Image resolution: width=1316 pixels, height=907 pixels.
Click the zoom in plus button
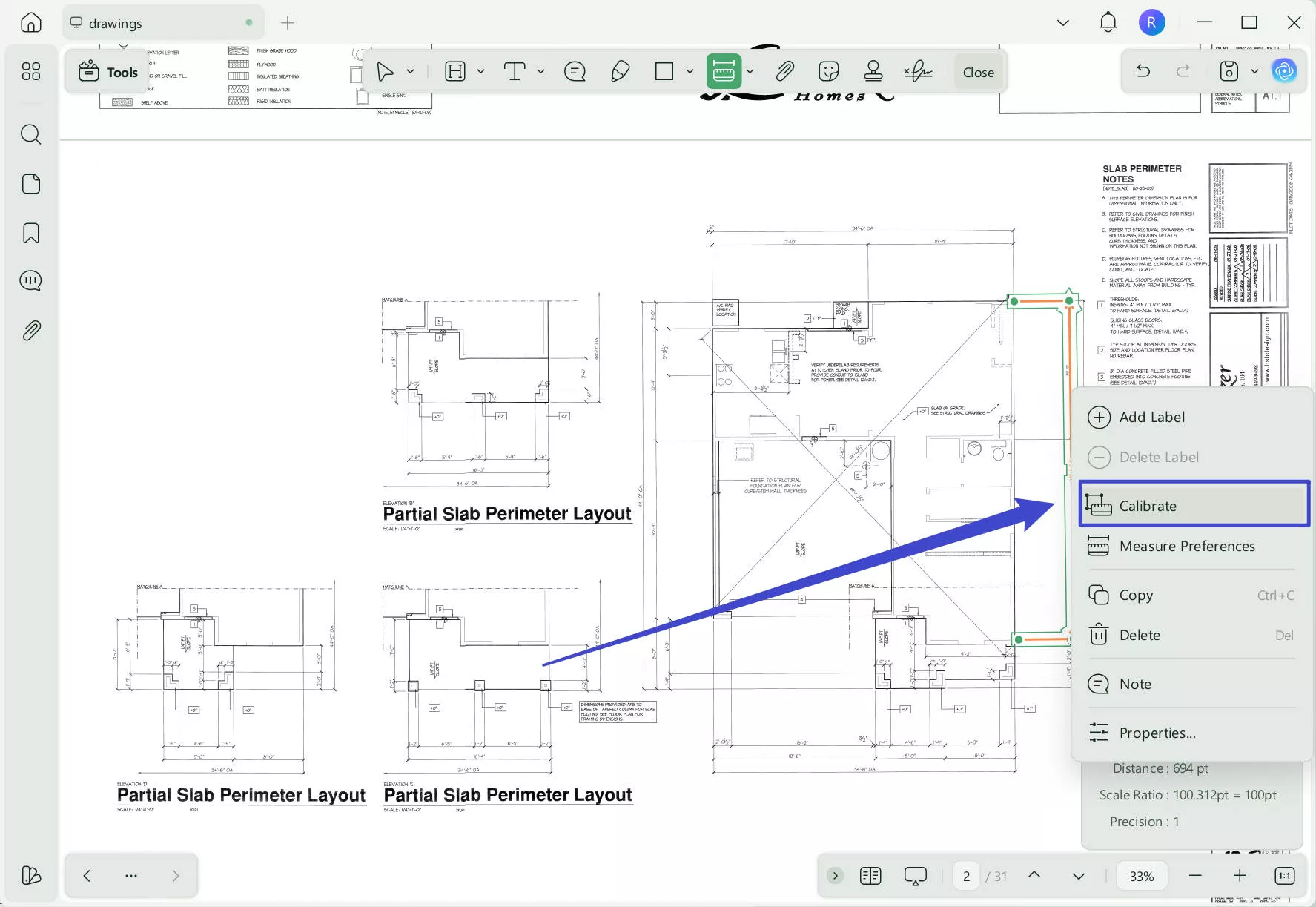tap(1240, 876)
